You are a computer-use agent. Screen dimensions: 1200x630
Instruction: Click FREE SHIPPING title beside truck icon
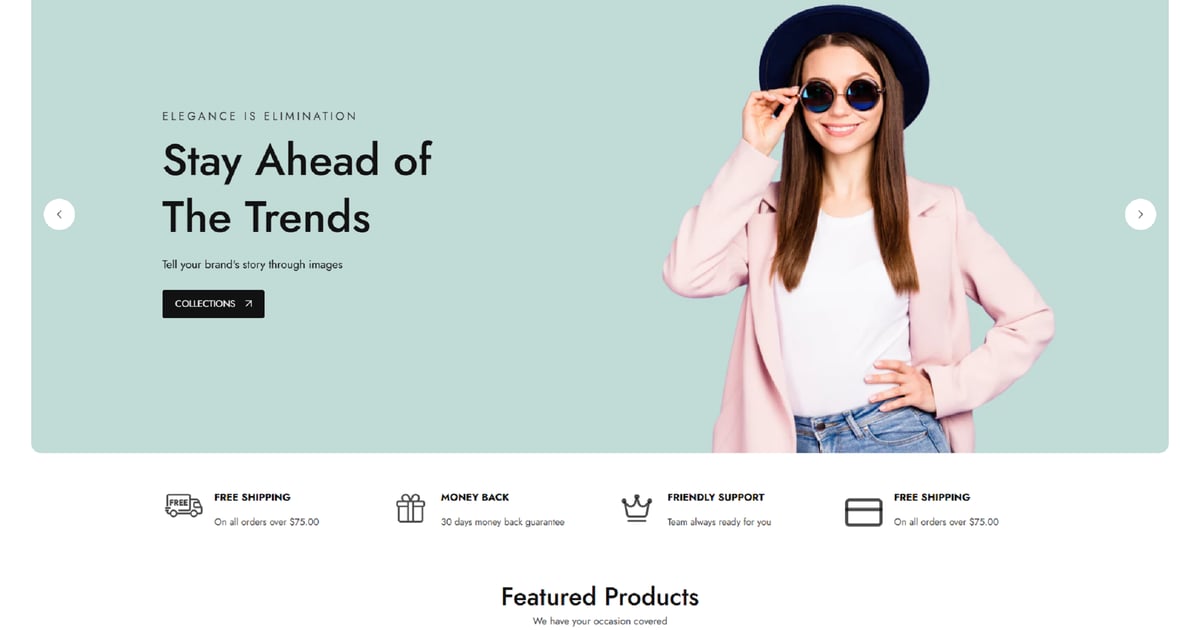point(252,497)
